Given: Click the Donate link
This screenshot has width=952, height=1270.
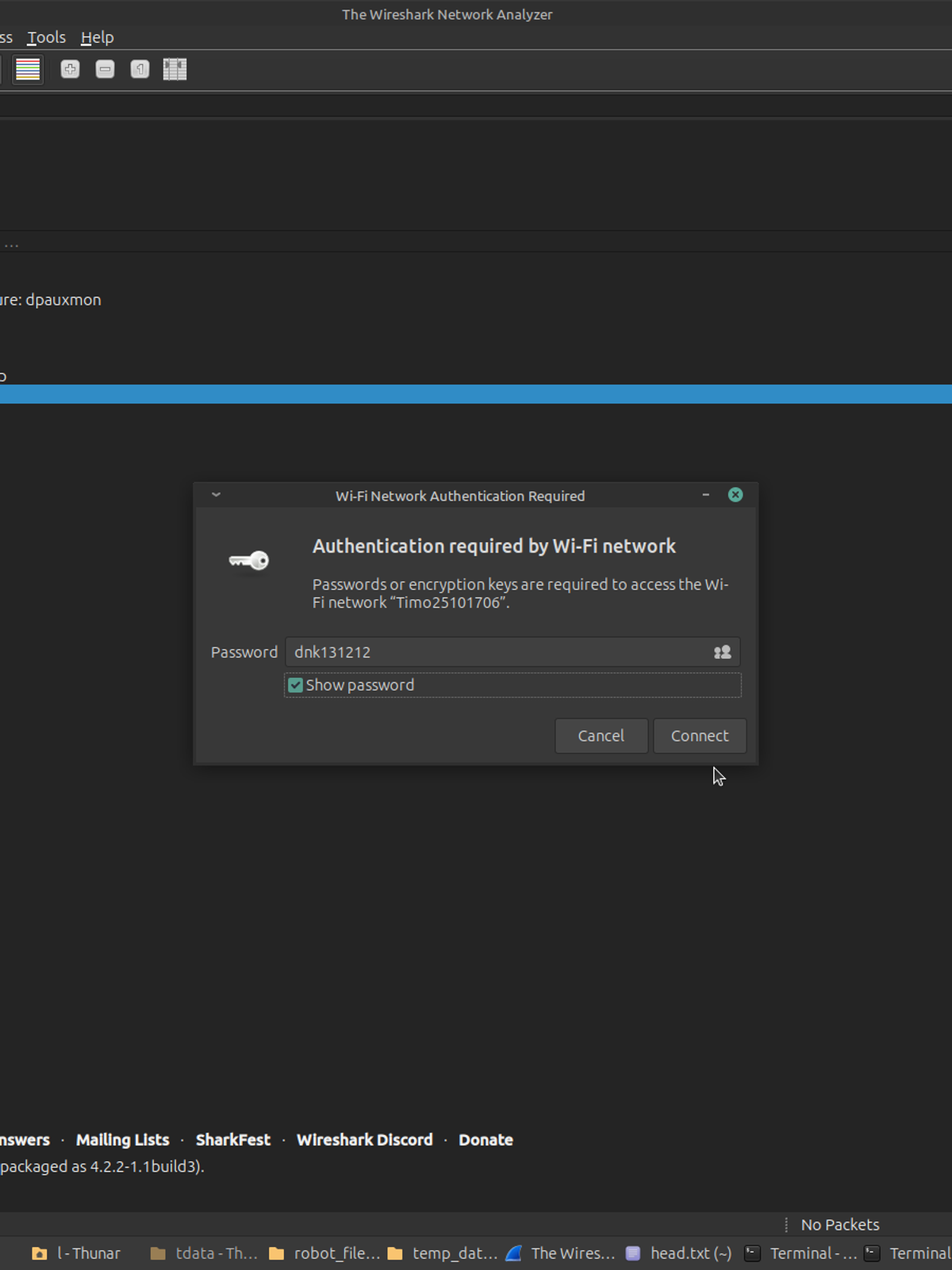Looking at the screenshot, I should pyautogui.click(x=486, y=1140).
